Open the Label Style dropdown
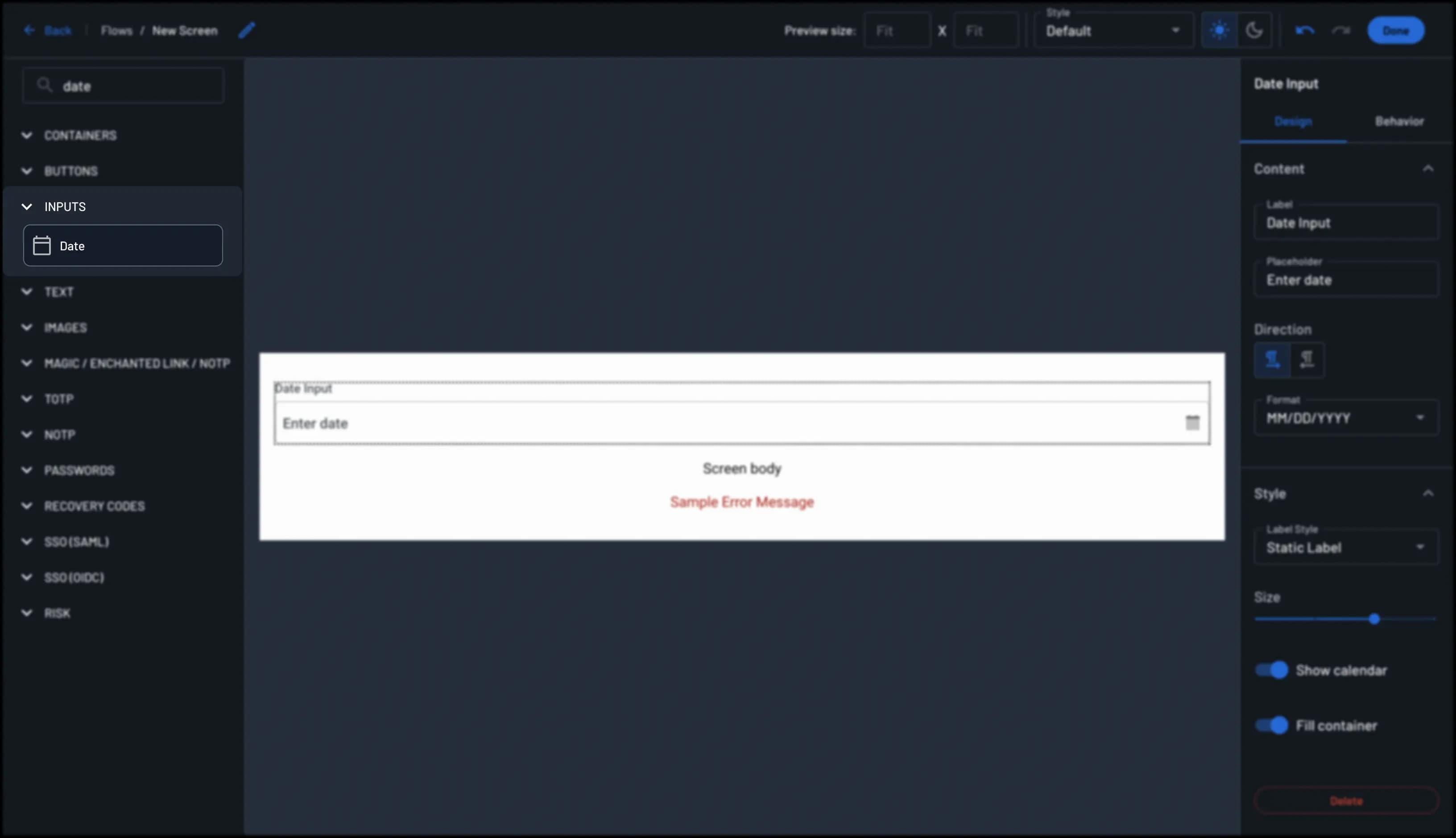The height and width of the screenshot is (838, 1456). 1345,548
